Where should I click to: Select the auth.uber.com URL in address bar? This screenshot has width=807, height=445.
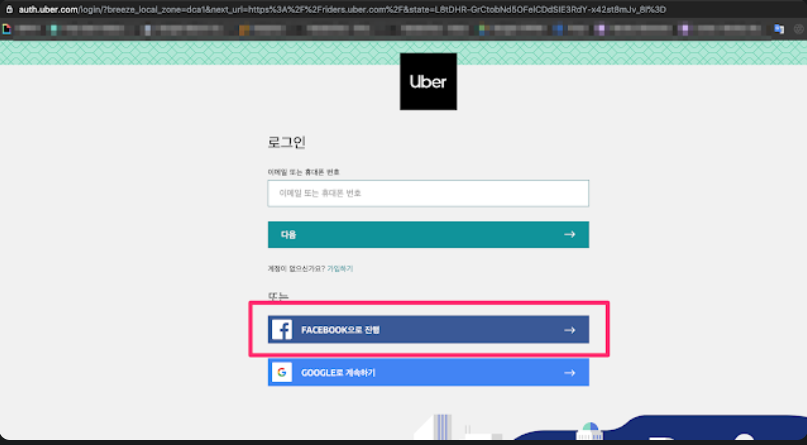[x=342, y=9]
